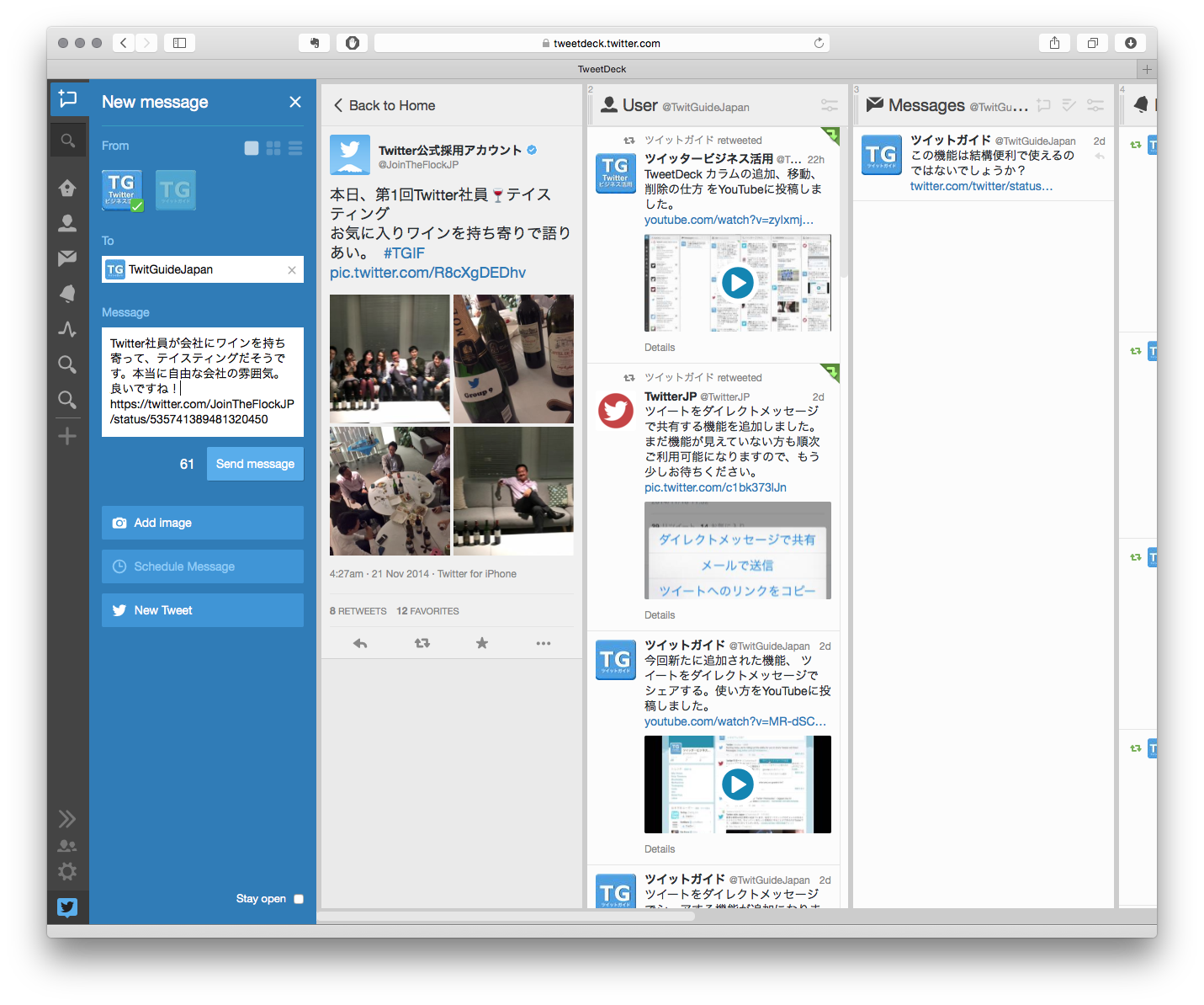Viewport: 1204px width, 1005px height.
Task: Click into the Message text field
Action: click(x=203, y=382)
